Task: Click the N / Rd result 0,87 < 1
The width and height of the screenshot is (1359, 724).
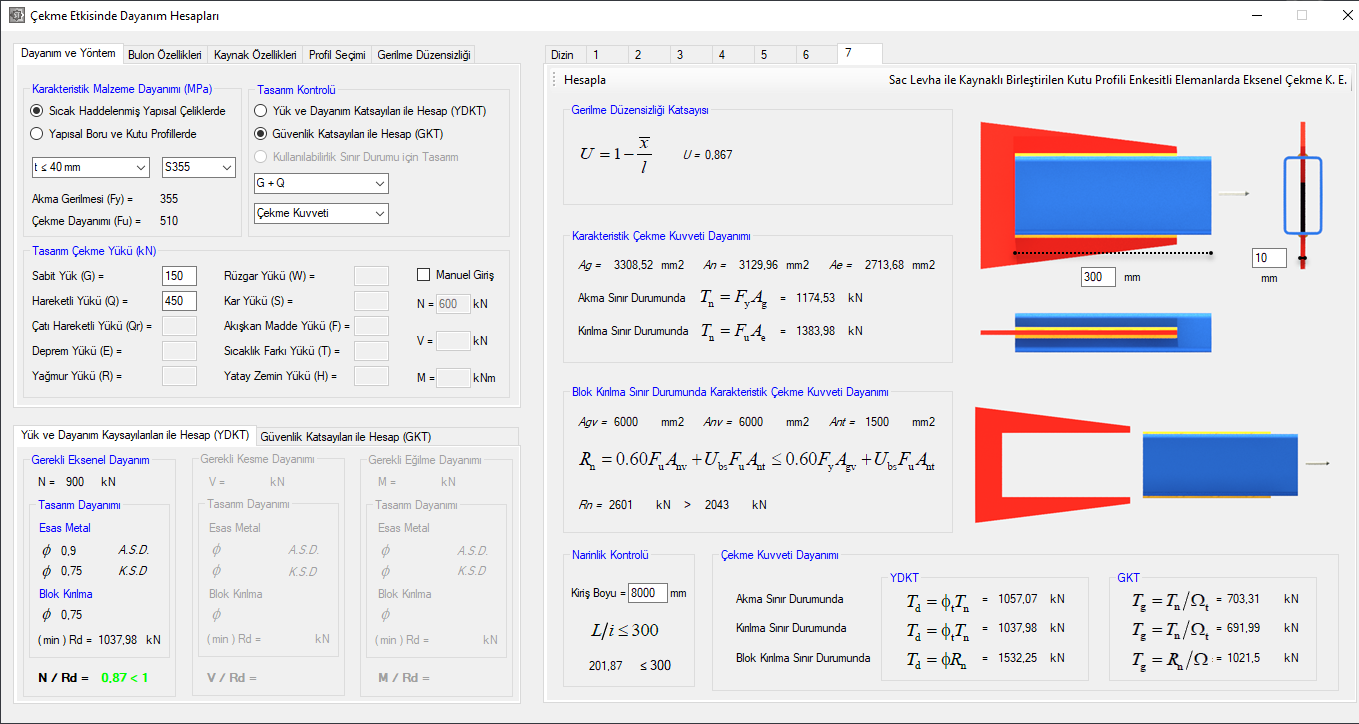Action: [123, 677]
